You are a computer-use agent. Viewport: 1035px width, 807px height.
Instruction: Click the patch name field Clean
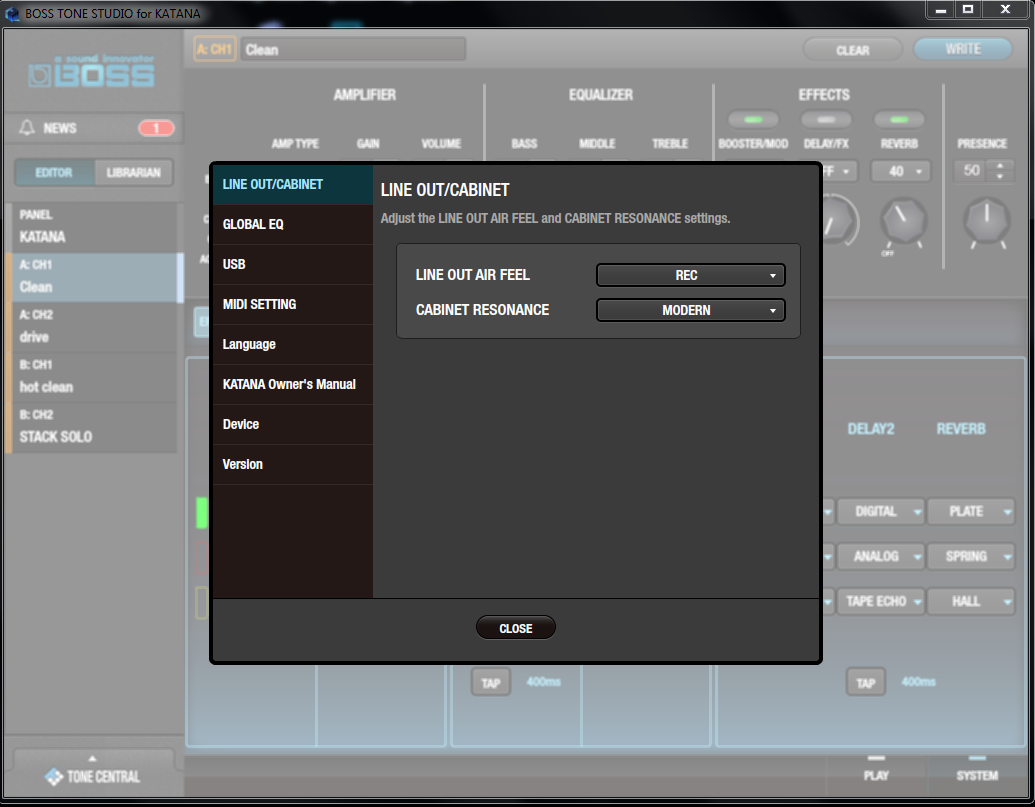[354, 49]
